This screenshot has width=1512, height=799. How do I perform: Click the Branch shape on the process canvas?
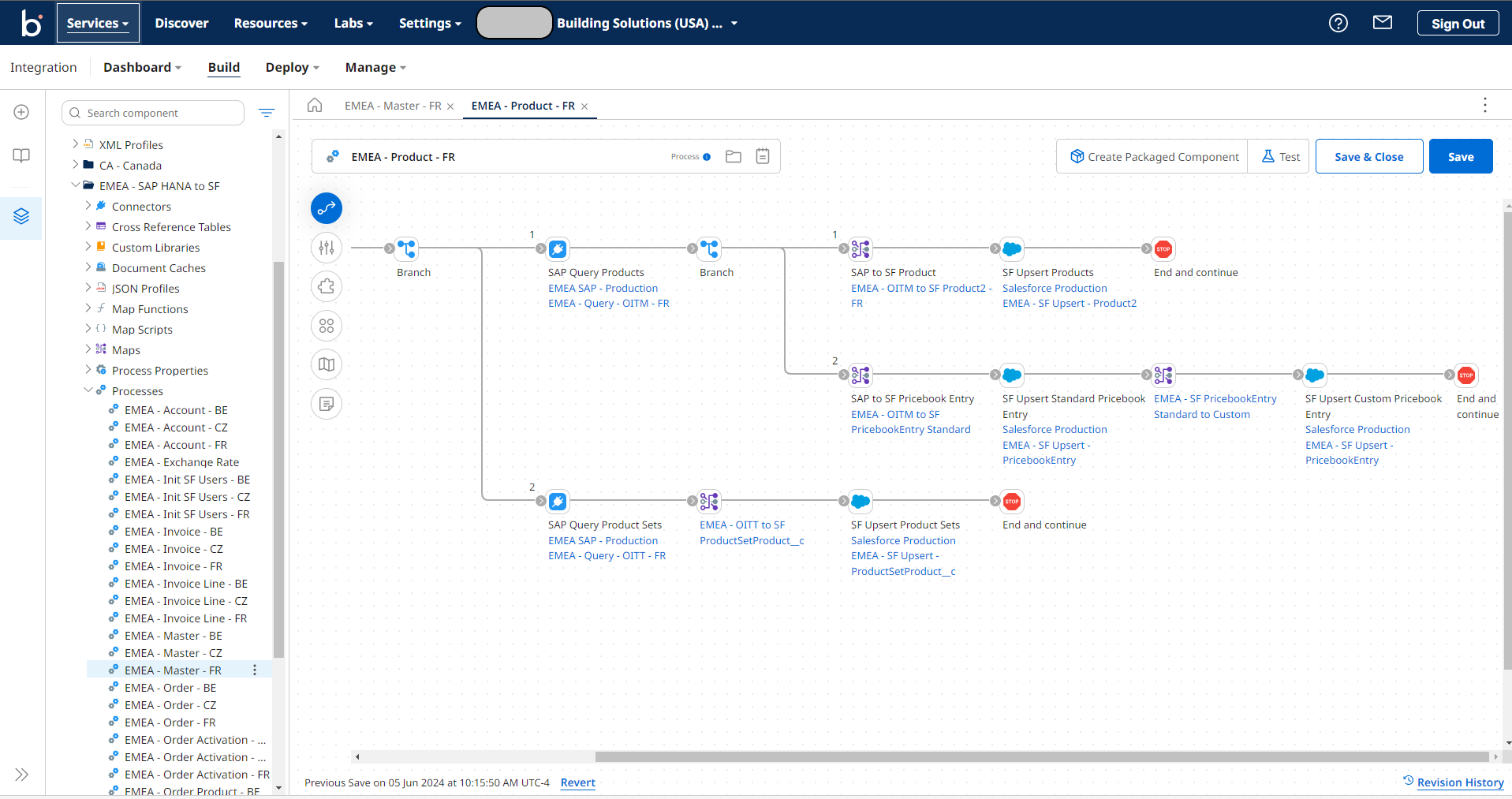[407, 248]
